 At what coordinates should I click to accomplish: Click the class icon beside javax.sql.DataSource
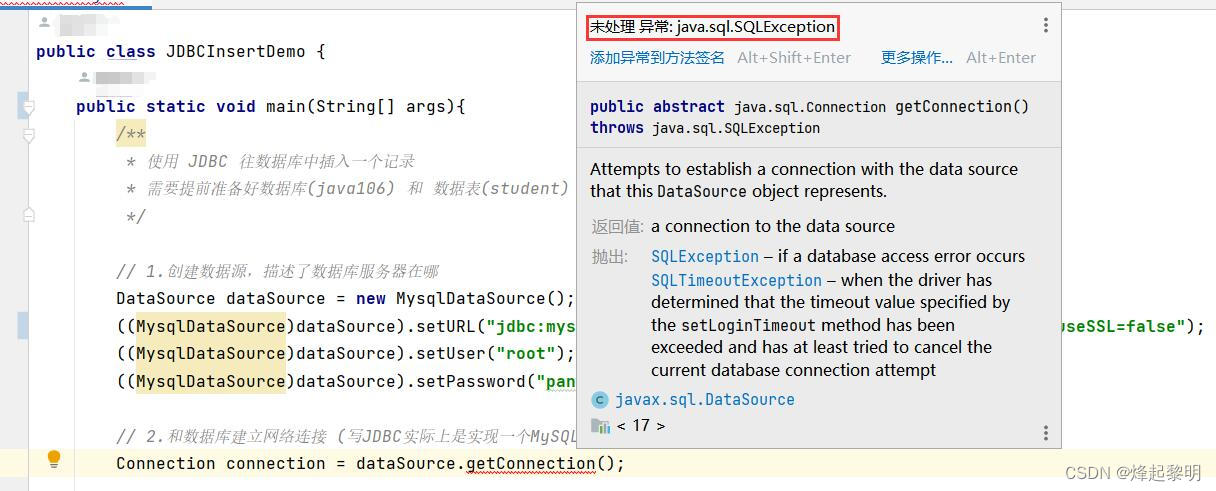[x=600, y=400]
